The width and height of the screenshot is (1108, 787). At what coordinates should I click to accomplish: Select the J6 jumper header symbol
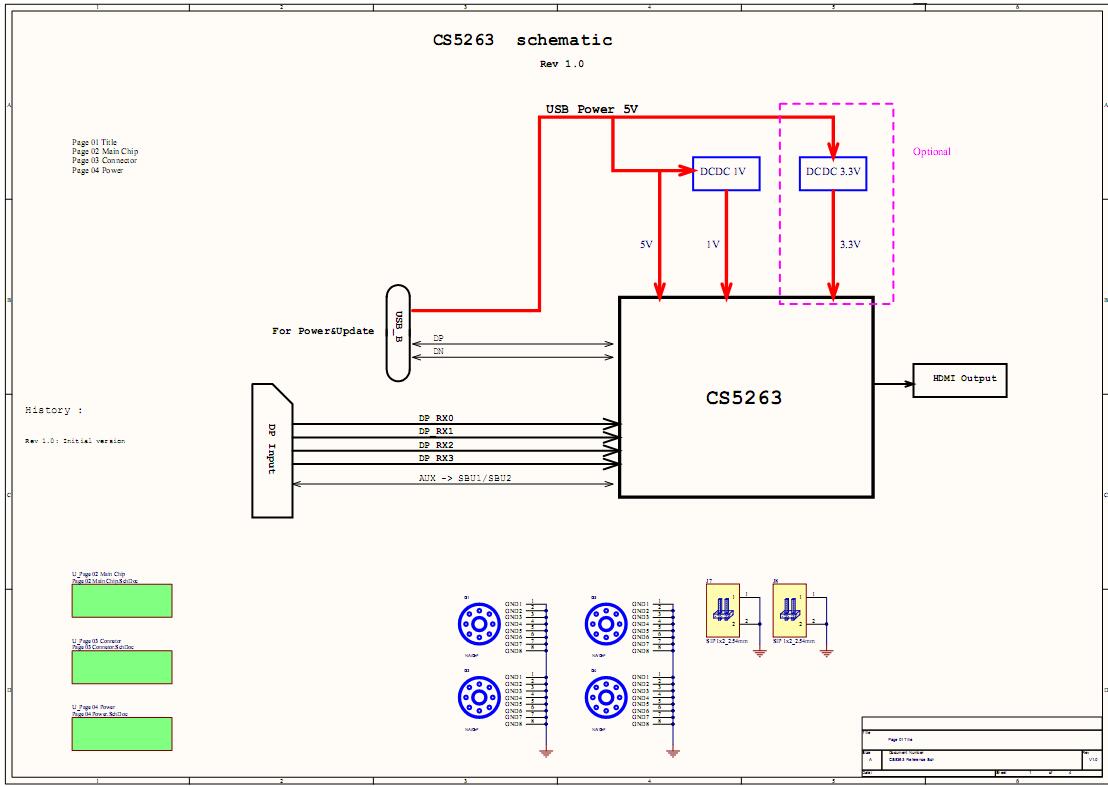pos(789,610)
